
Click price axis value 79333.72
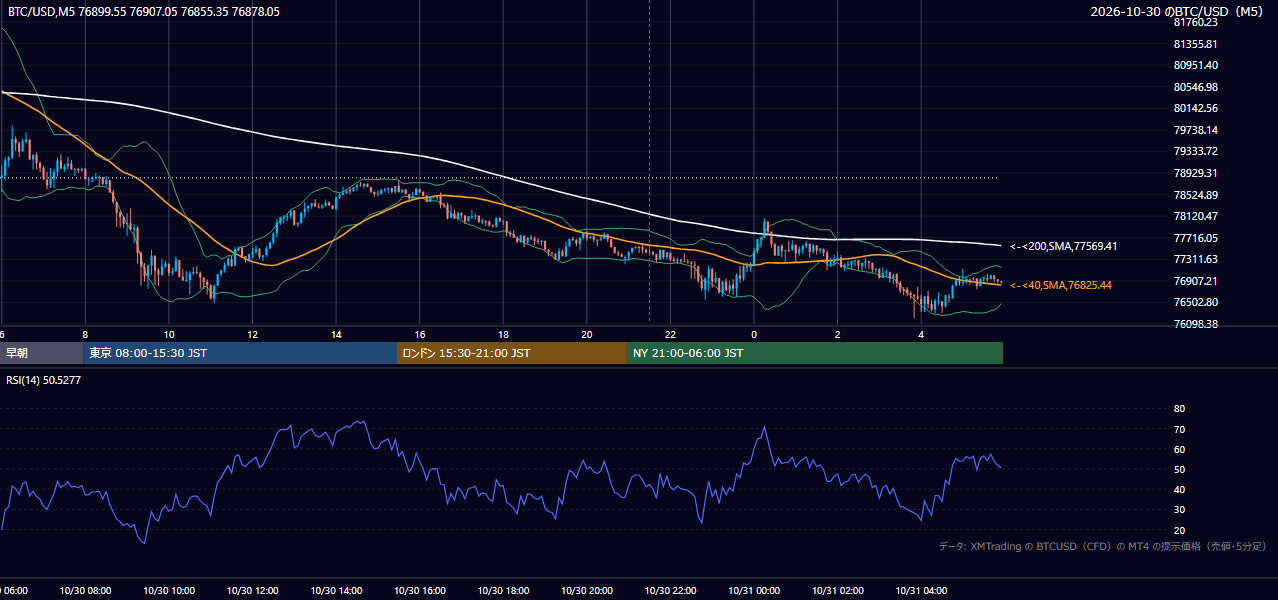click(x=1195, y=151)
